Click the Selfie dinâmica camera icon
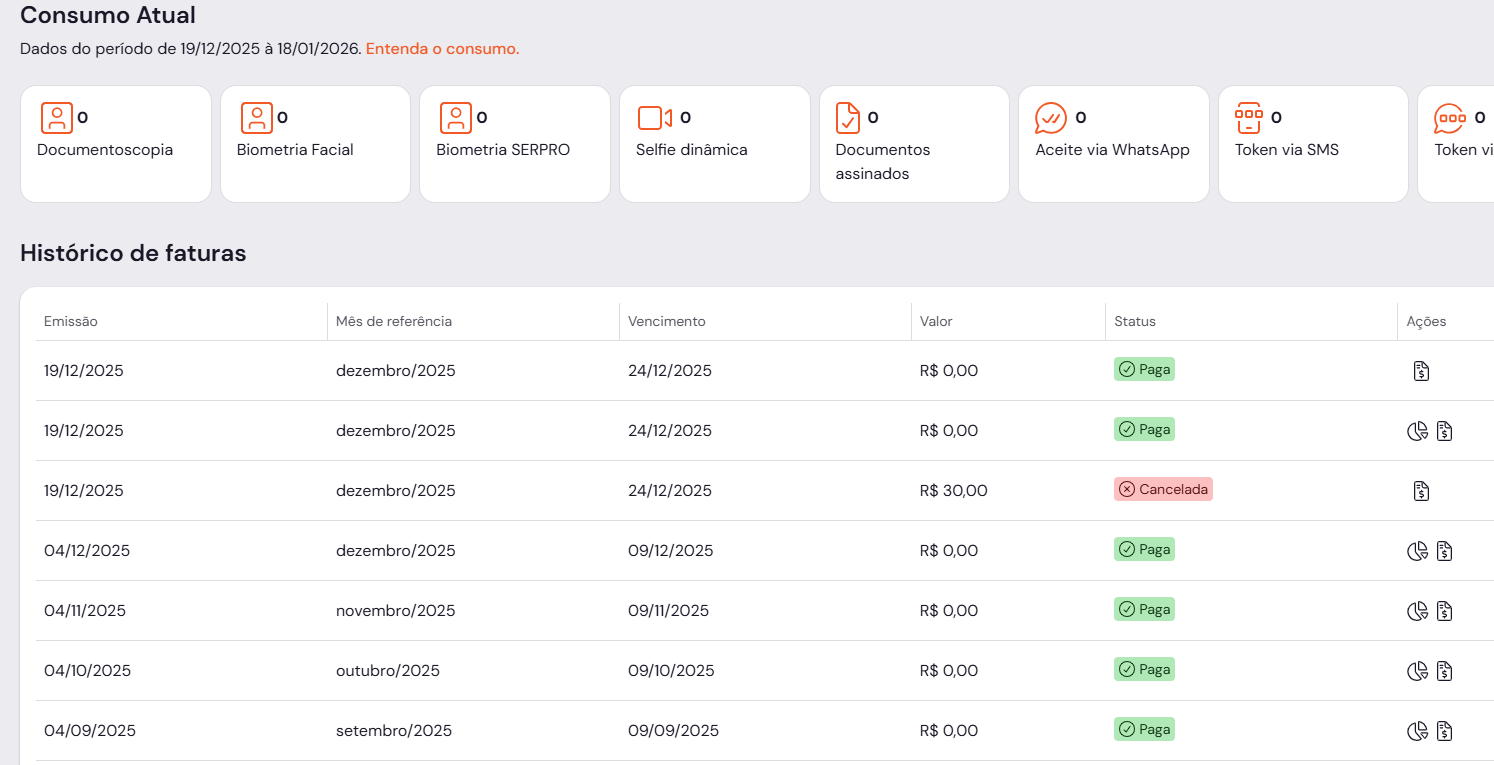The width and height of the screenshot is (1494, 765). 654,118
